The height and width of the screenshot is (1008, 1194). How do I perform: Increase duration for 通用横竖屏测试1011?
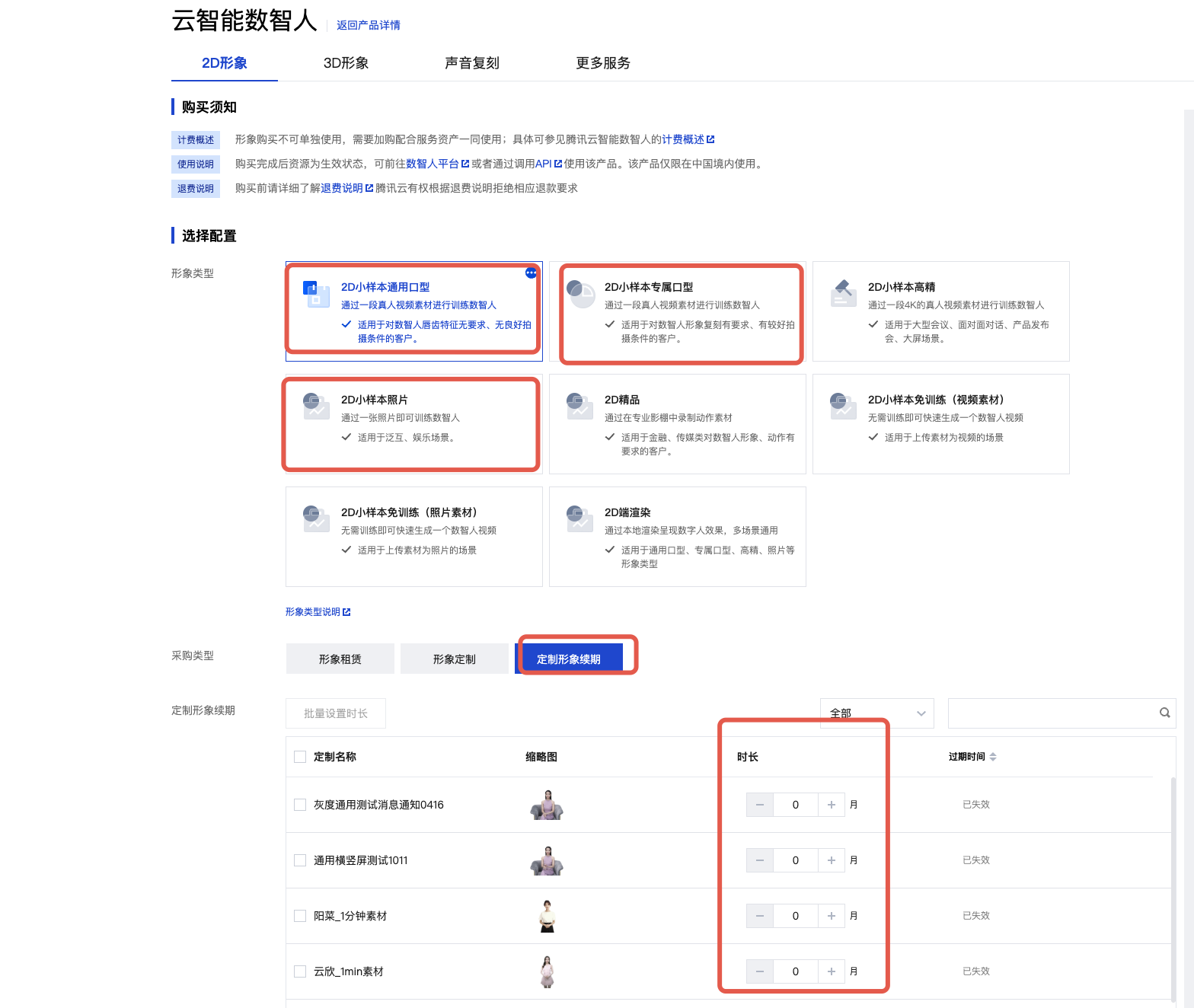click(832, 860)
